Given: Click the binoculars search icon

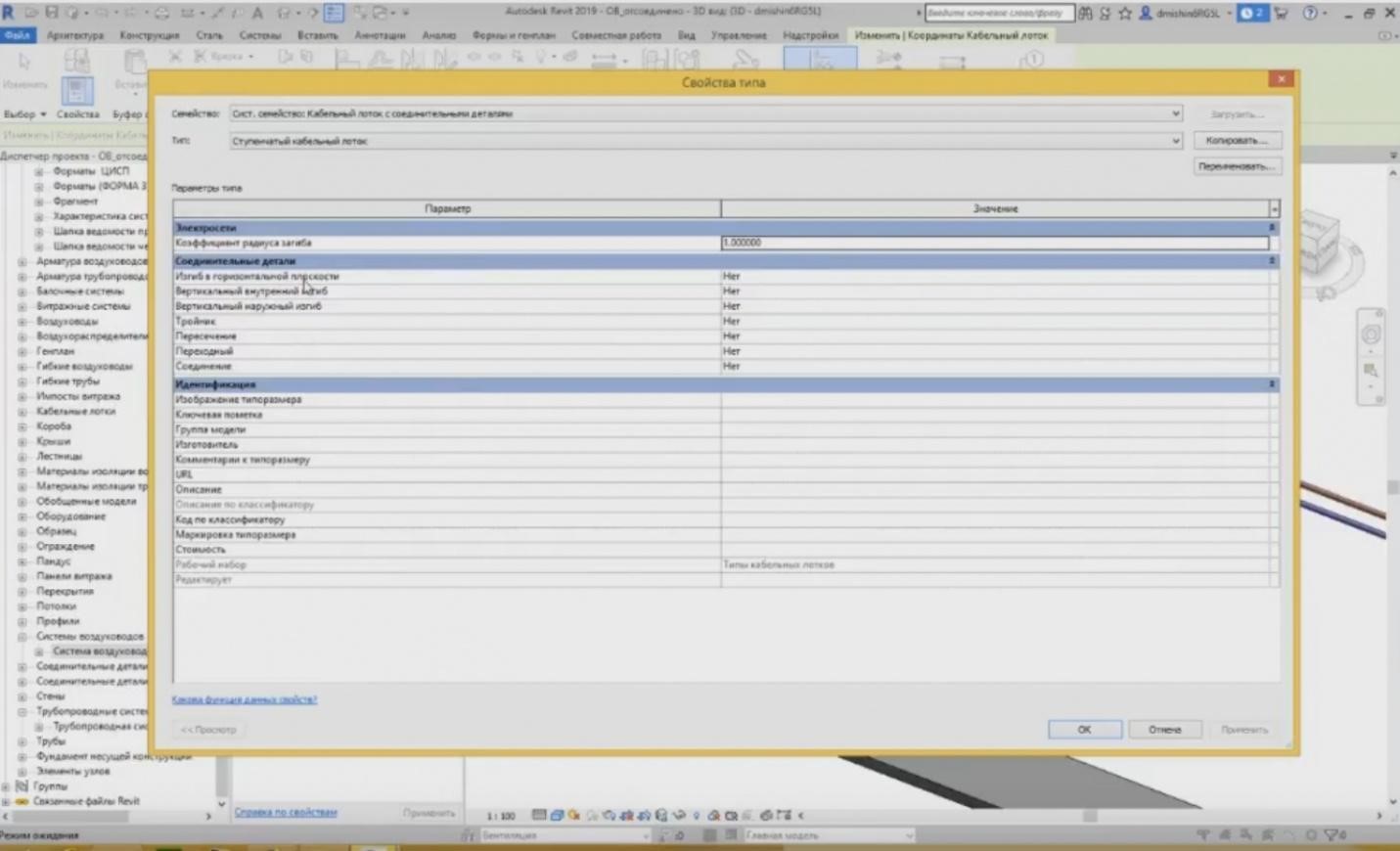Looking at the screenshot, I should 1086,14.
